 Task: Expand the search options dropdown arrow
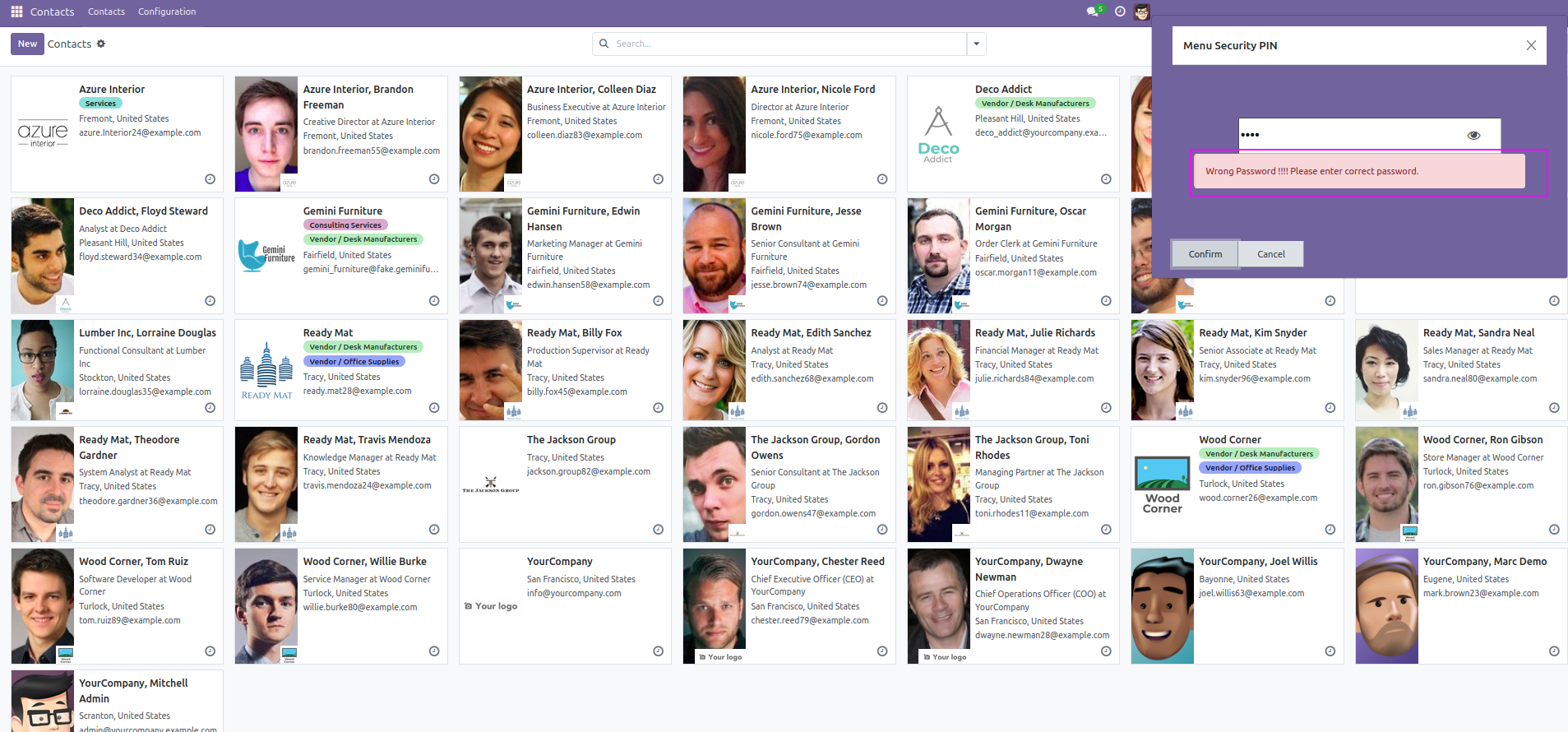[x=976, y=44]
